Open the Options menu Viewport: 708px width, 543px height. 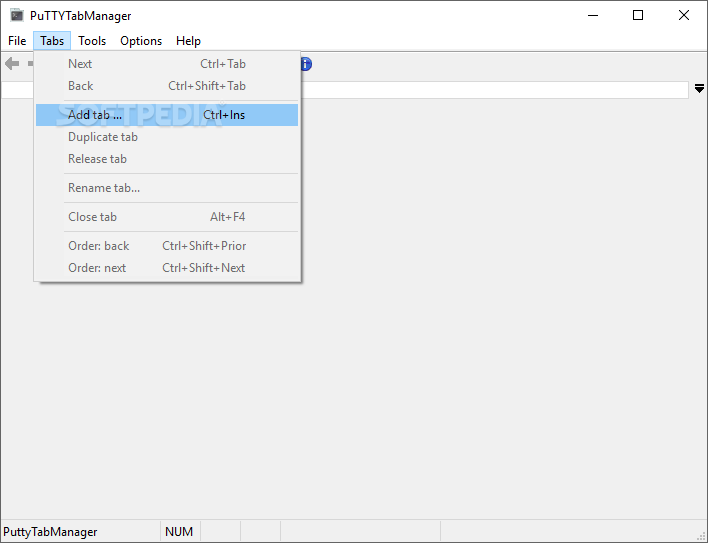pos(141,41)
